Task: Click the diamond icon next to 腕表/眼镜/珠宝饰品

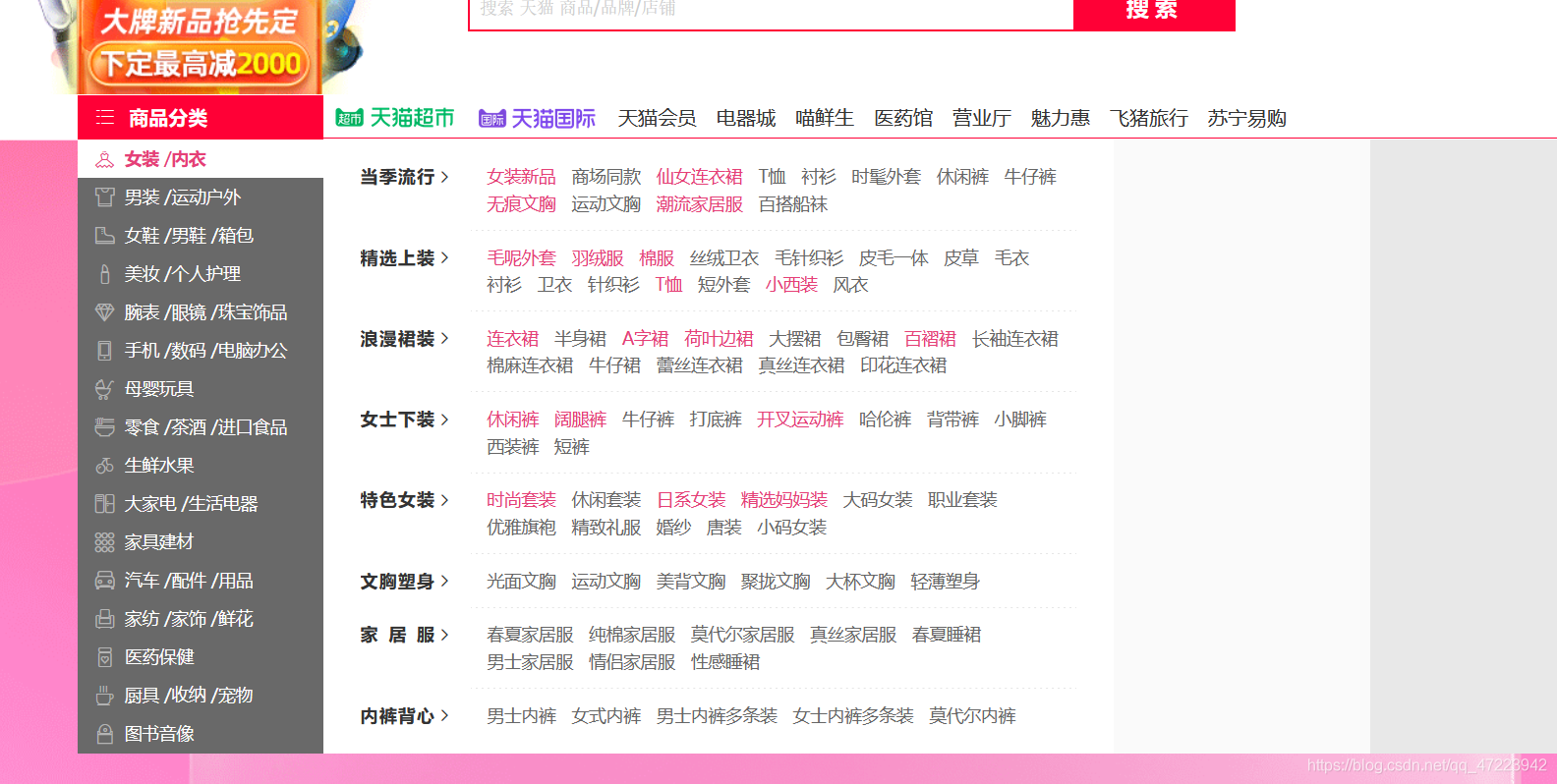Action: (x=104, y=312)
